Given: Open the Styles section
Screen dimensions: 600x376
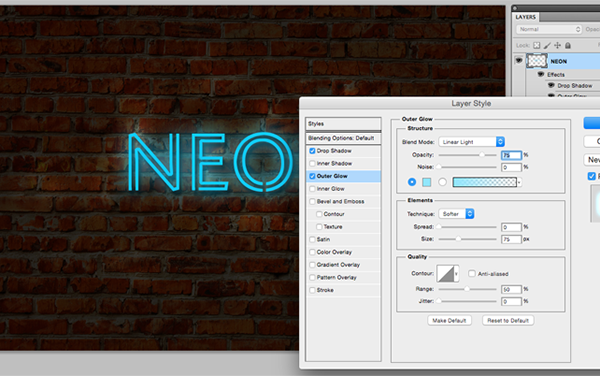Looking at the screenshot, I should [343, 124].
